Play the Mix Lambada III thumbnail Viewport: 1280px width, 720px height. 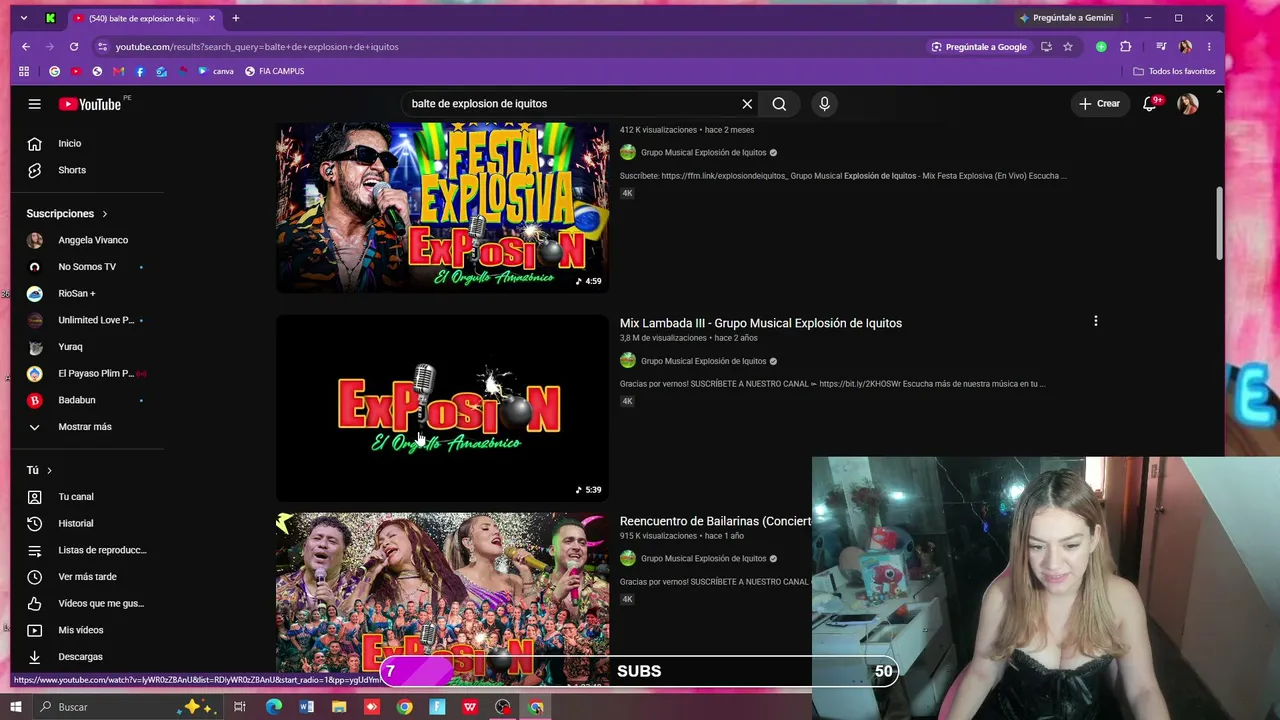[x=442, y=408]
